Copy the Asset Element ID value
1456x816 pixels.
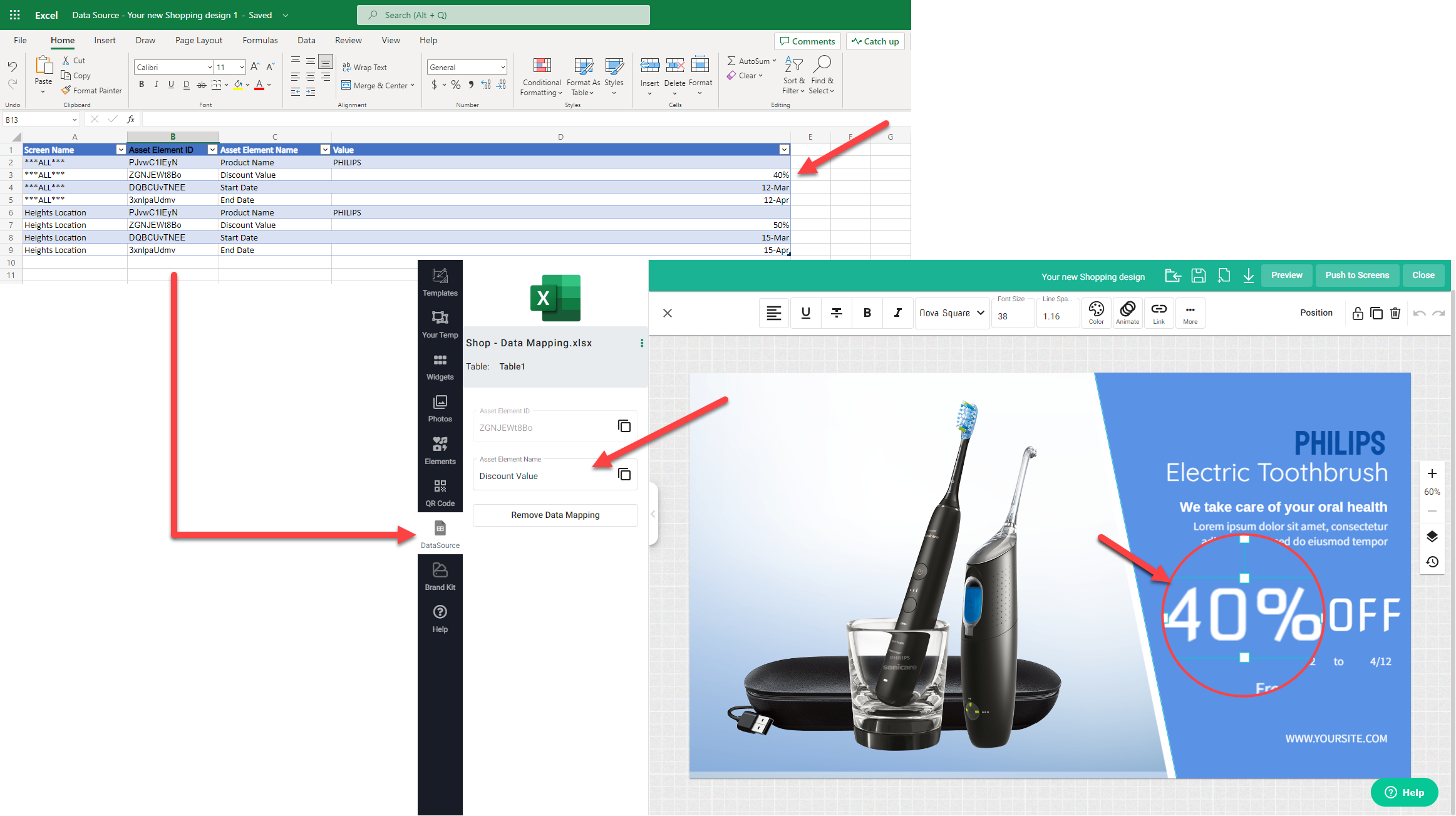point(624,426)
